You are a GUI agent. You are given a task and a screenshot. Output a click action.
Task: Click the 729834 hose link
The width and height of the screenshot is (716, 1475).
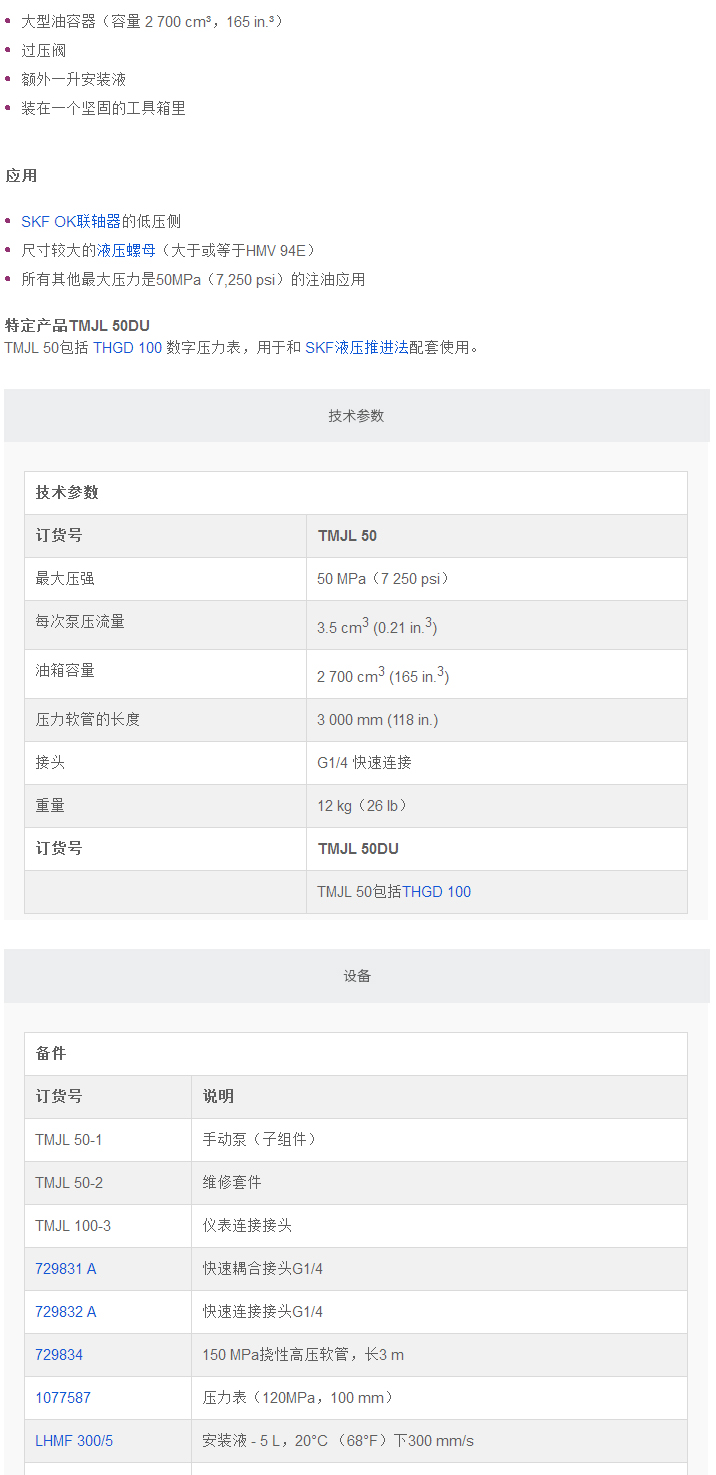pos(59,1355)
